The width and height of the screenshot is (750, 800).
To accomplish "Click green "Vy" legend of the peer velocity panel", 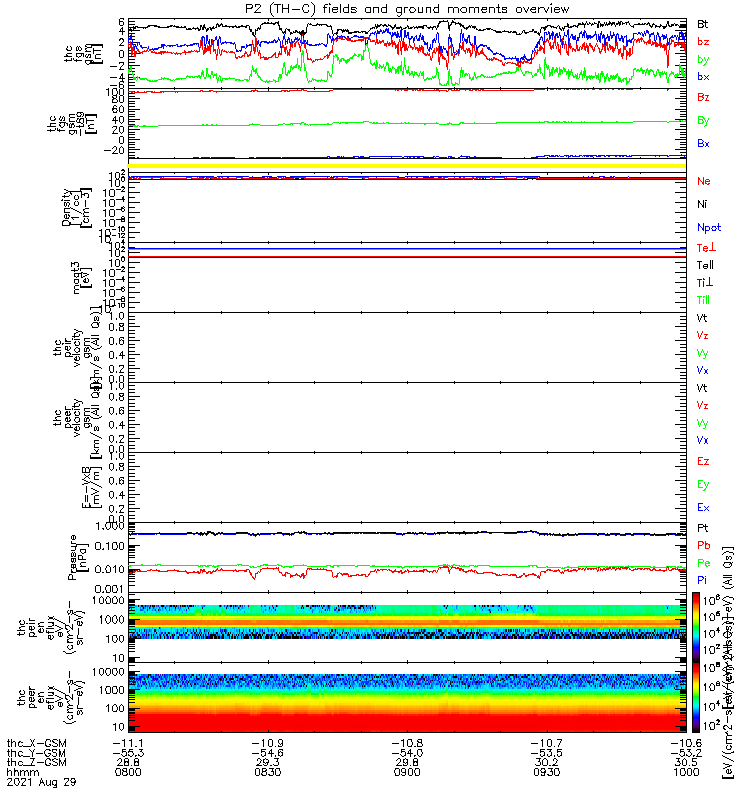I will click(x=703, y=423).
